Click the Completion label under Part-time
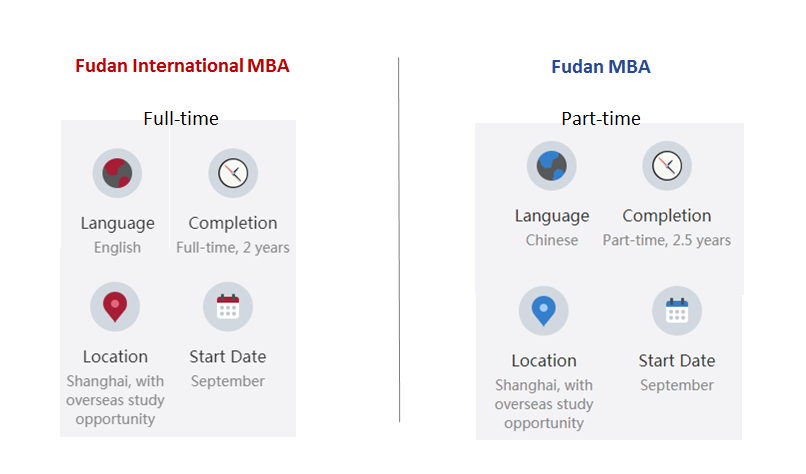The height and width of the screenshot is (474, 806). tap(667, 216)
